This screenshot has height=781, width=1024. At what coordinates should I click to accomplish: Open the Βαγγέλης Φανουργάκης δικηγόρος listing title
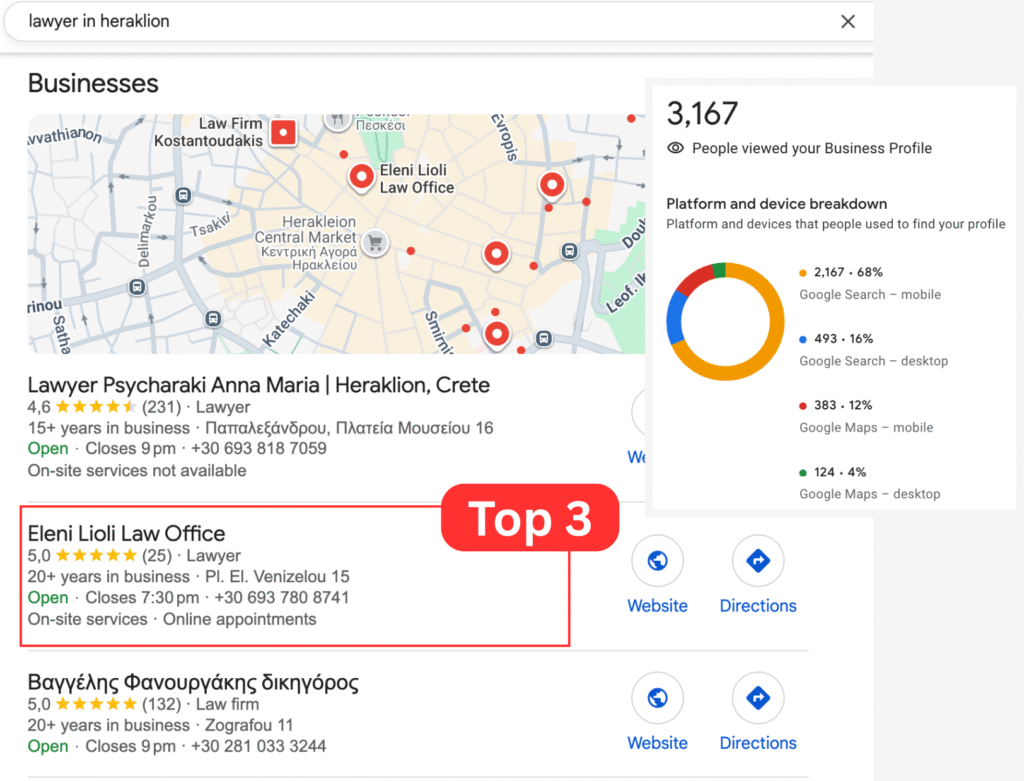point(193,683)
